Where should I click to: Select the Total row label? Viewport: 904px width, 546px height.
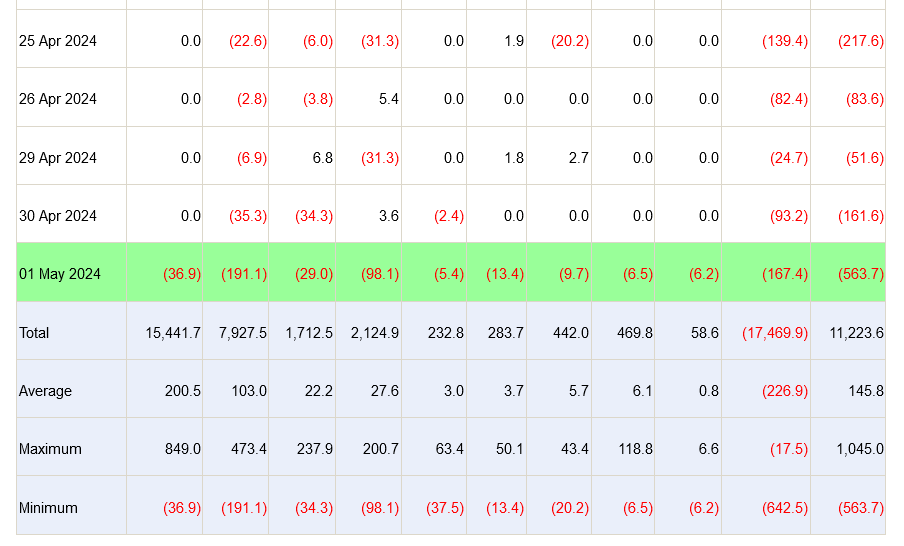tap(34, 333)
